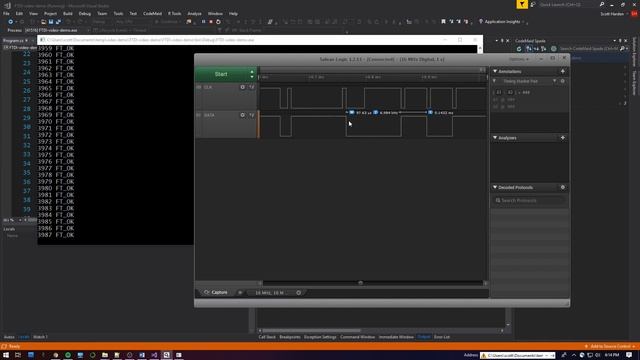Switch to the Locals tab
The image size is (640, 360).
24,337
